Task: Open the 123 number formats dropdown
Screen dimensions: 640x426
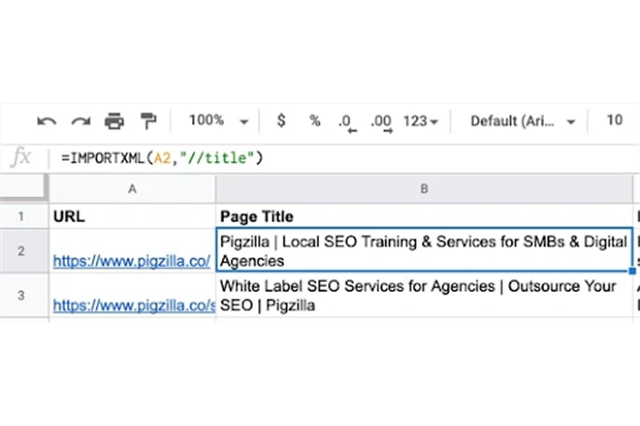Action: 420,121
